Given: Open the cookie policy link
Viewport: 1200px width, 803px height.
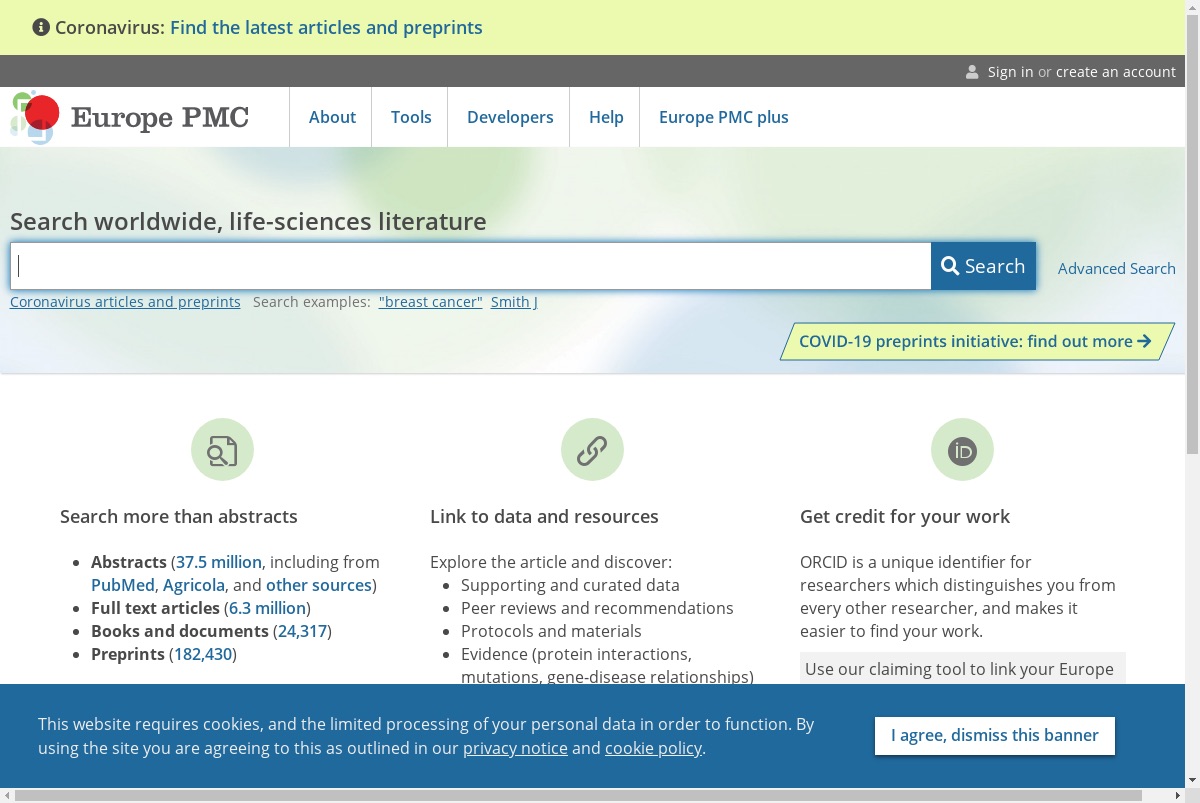Looking at the screenshot, I should pos(653,748).
